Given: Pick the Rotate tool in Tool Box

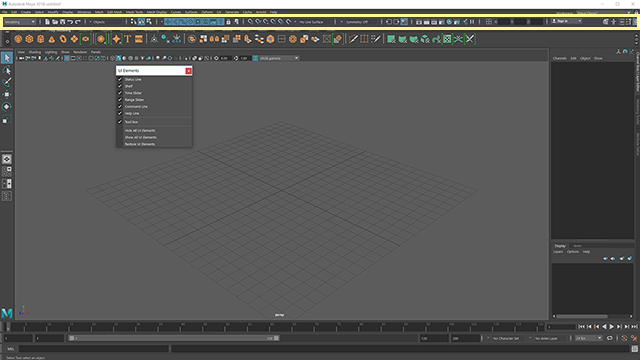Looking at the screenshot, I should (x=7, y=107).
